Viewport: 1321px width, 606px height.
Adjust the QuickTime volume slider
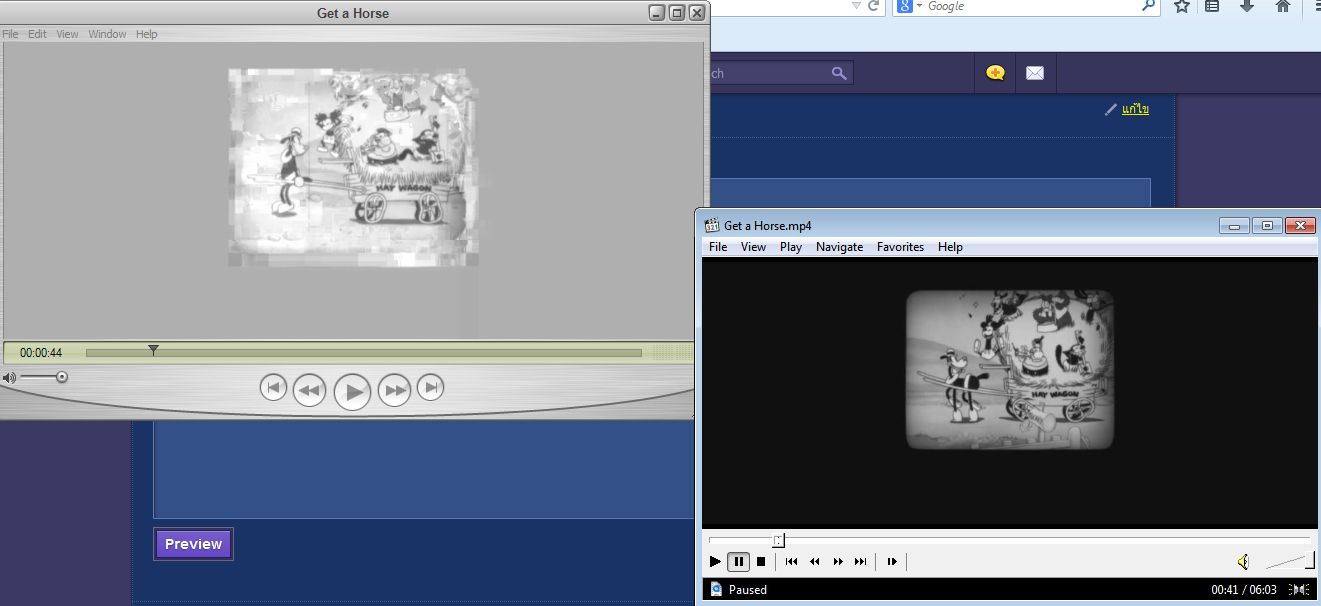[45, 377]
